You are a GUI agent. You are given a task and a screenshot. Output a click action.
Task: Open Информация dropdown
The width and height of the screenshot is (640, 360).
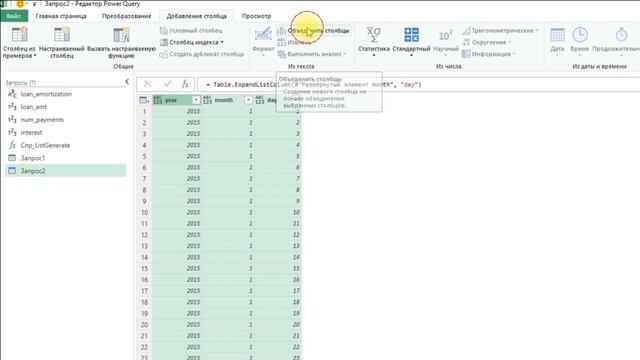coord(489,54)
